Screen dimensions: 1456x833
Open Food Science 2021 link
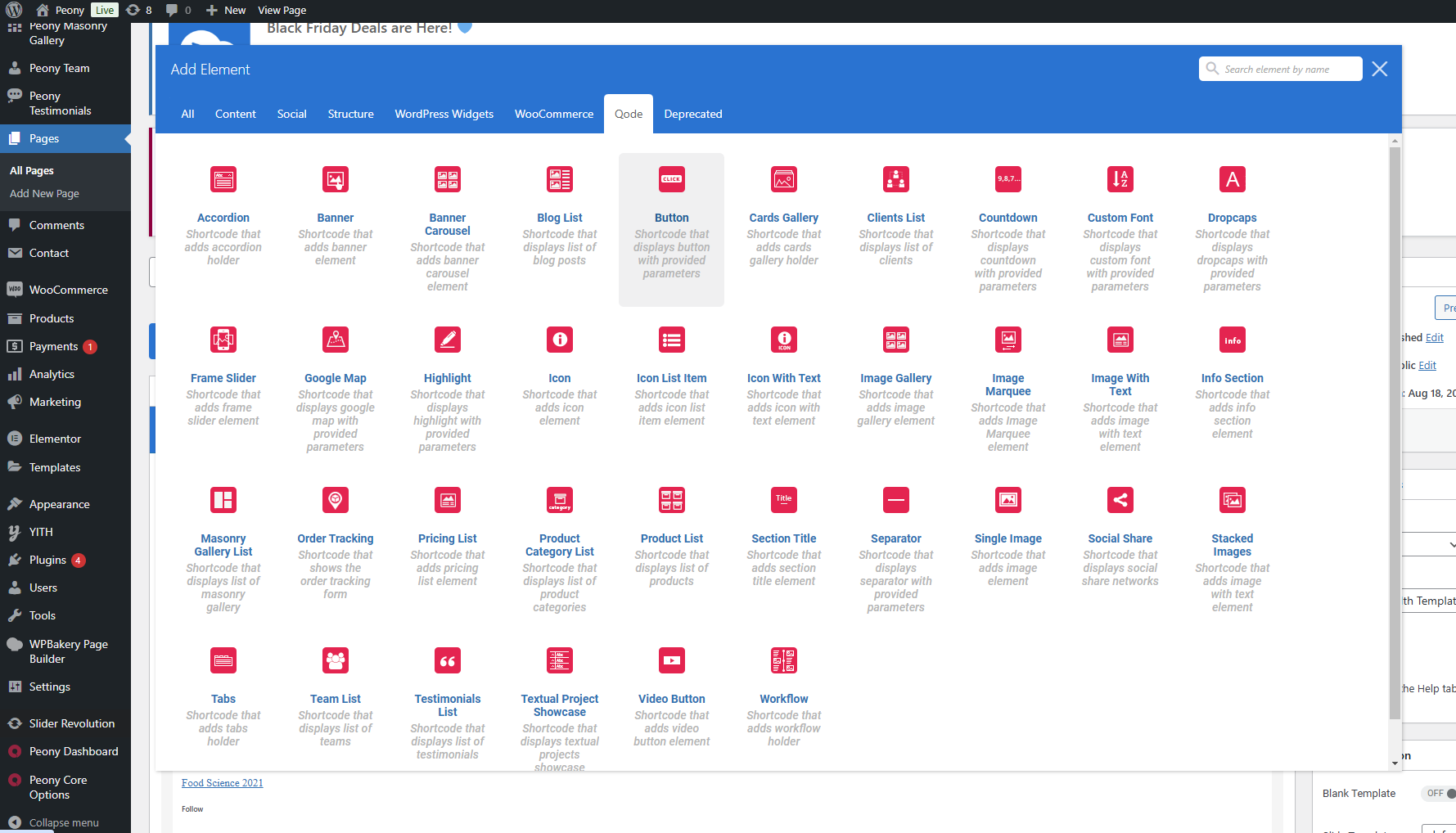pyautogui.click(x=223, y=783)
